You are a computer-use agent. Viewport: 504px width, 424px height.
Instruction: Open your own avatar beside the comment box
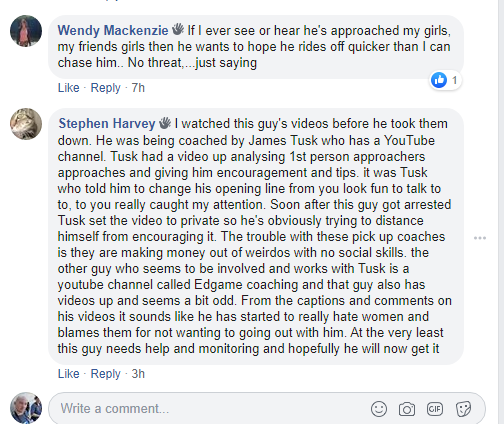[x=26, y=408]
